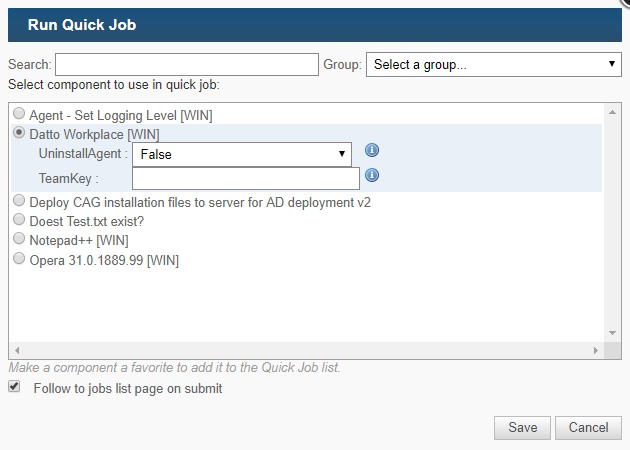Open the Select a group dropdown
The width and height of the screenshot is (630, 450).
(x=494, y=64)
